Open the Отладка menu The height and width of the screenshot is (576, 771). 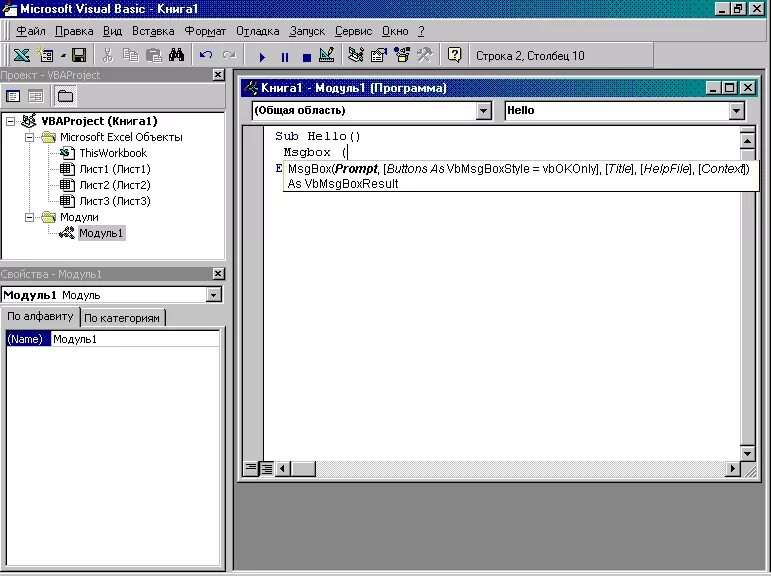(x=258, y=31)
